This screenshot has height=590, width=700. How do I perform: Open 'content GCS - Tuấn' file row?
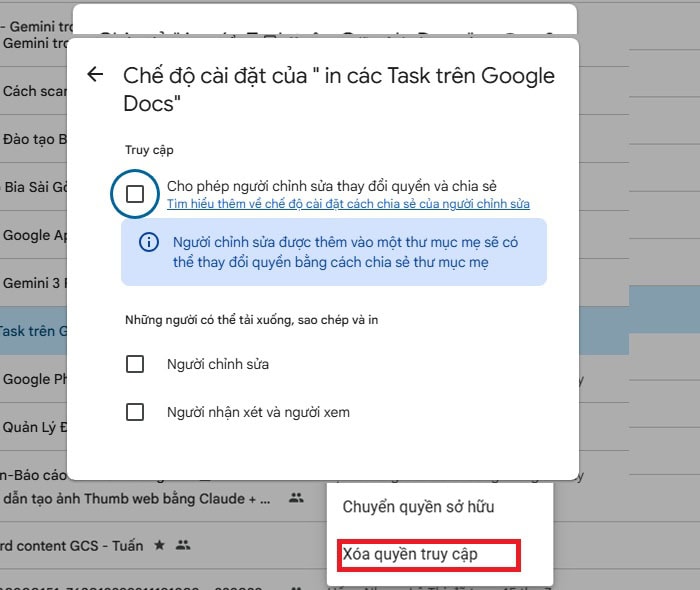71,546
